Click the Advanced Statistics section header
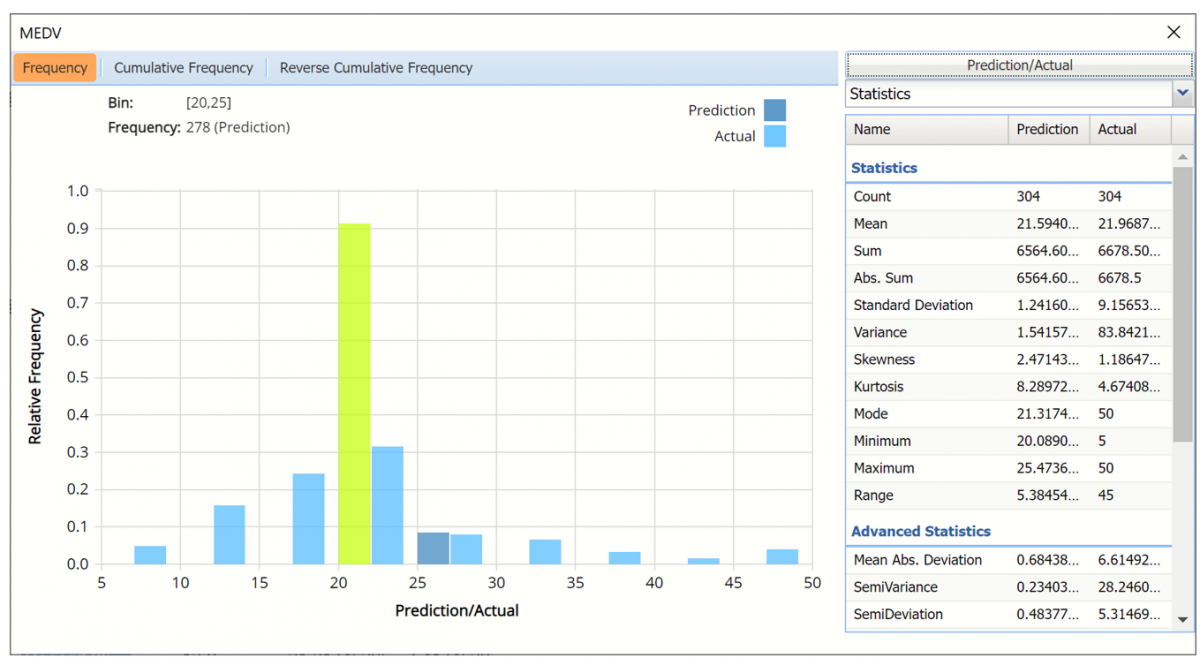 (x=920, y=531)
